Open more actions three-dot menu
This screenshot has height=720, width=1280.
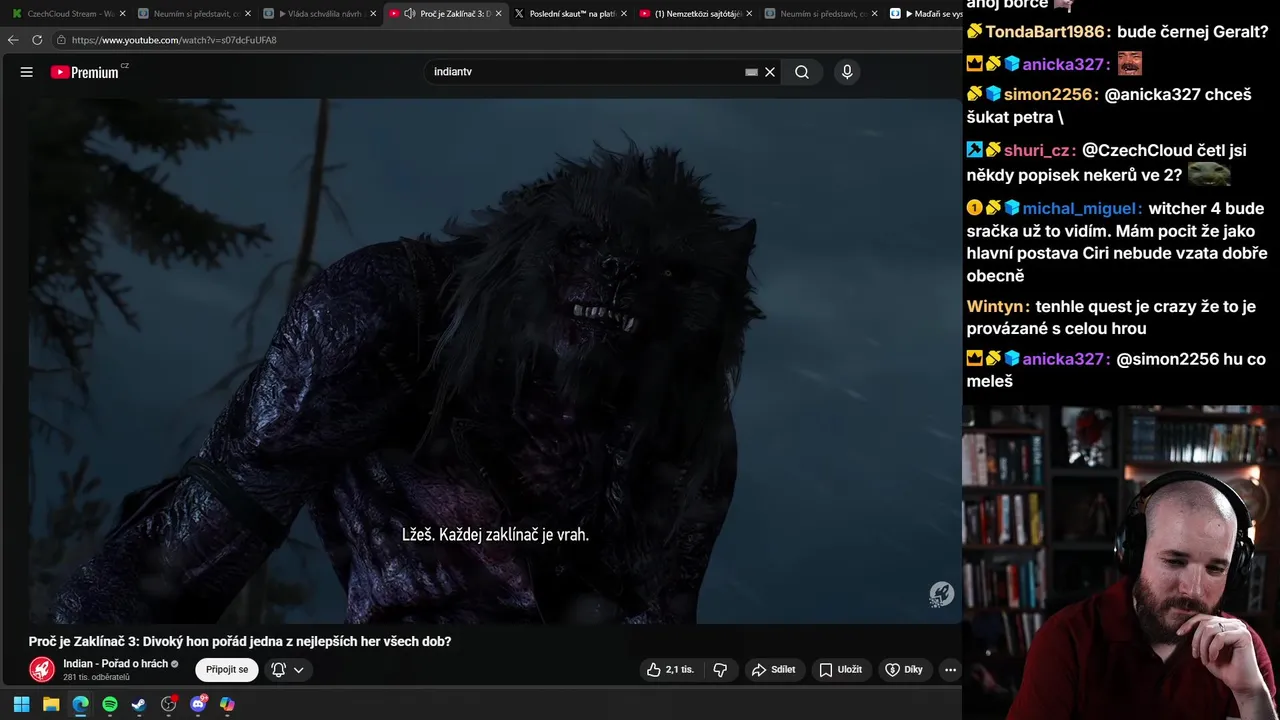950,670
